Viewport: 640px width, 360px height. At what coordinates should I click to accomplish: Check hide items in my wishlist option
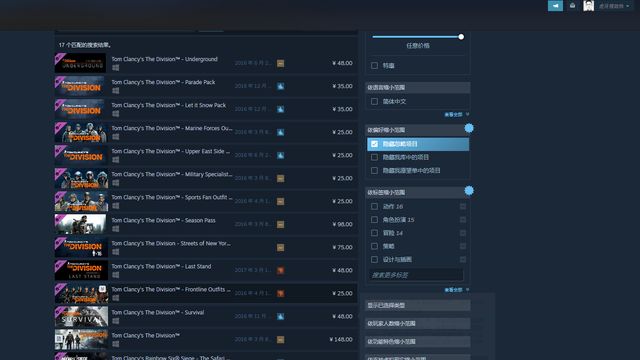[374, 171]
